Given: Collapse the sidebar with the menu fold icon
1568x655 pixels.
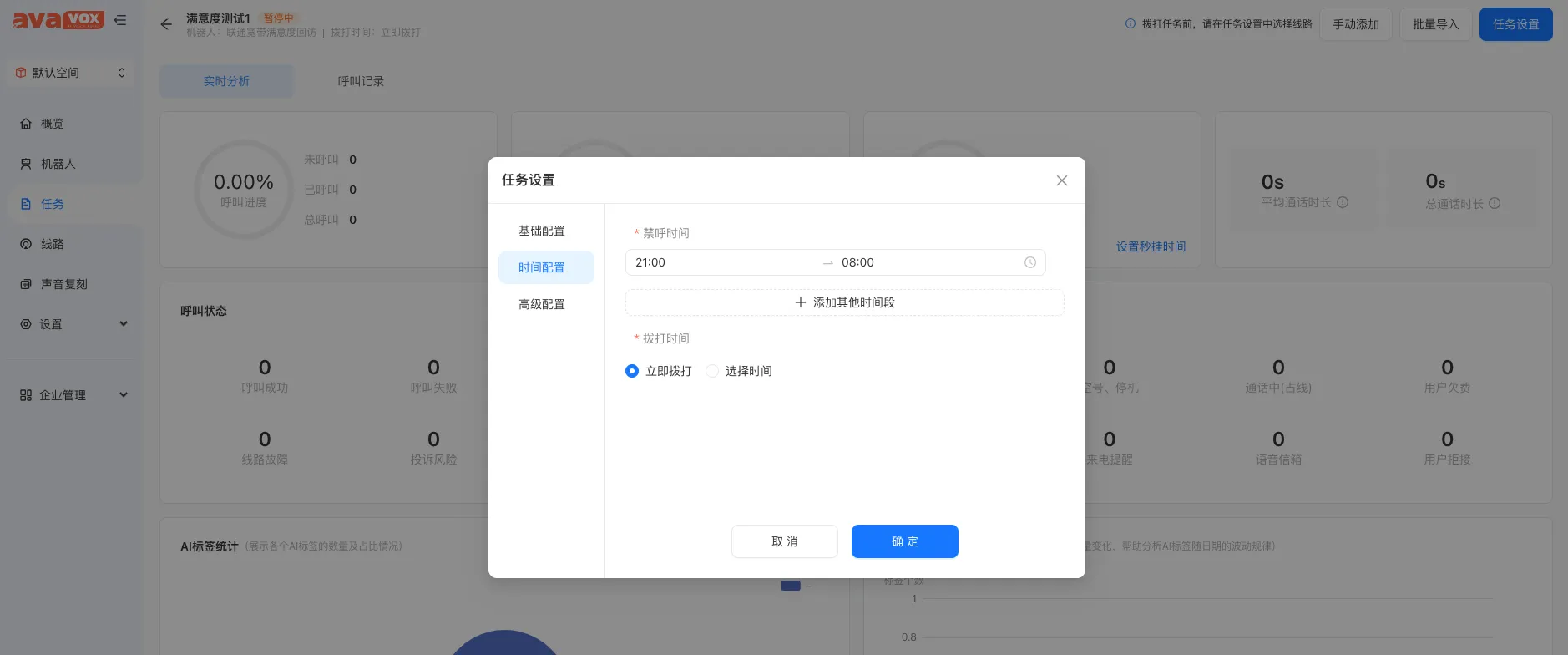Looking at the screenshot, I should (x=120, y=20).
